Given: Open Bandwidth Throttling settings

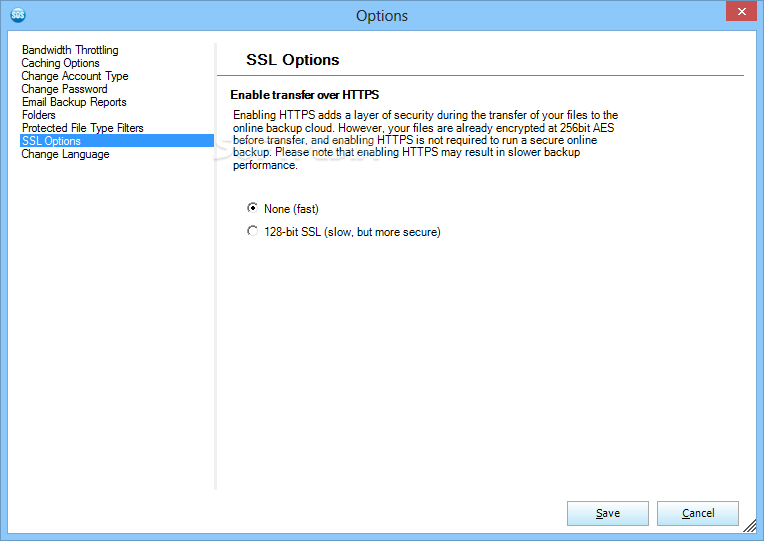Looking at the screenshot, I should tap(70, 50).
